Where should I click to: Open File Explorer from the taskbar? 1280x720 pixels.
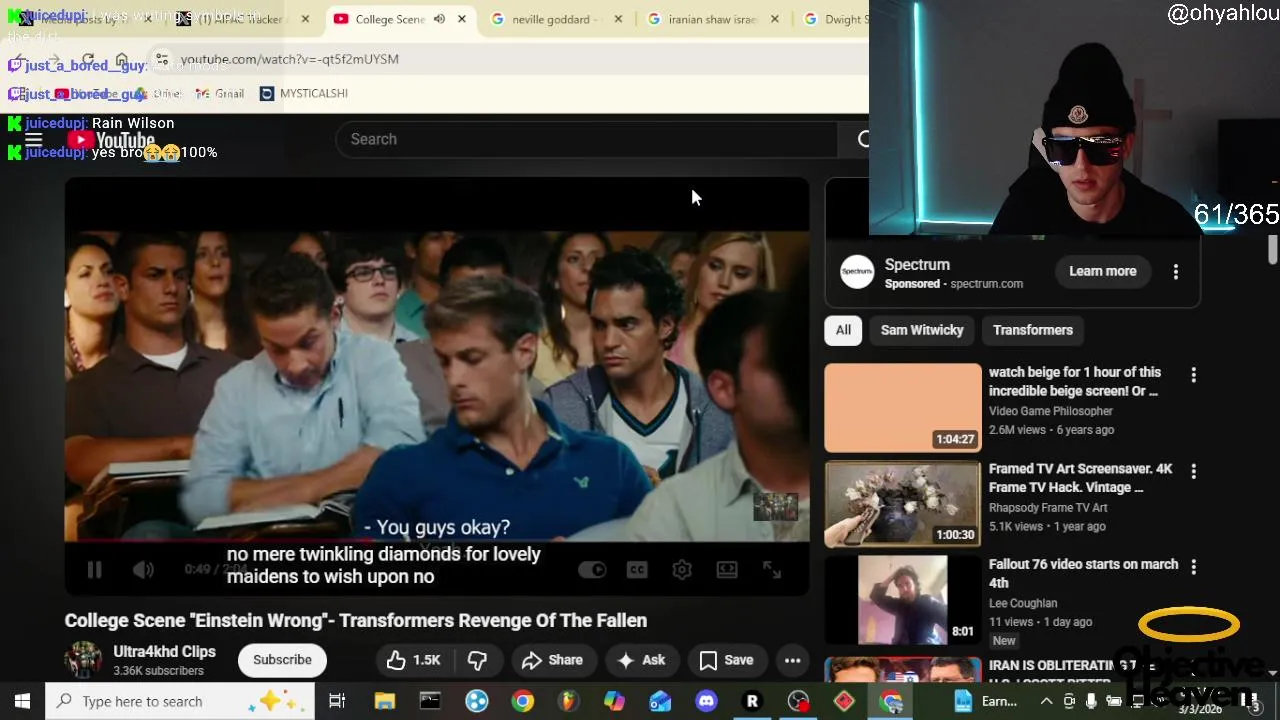(385, 701)
